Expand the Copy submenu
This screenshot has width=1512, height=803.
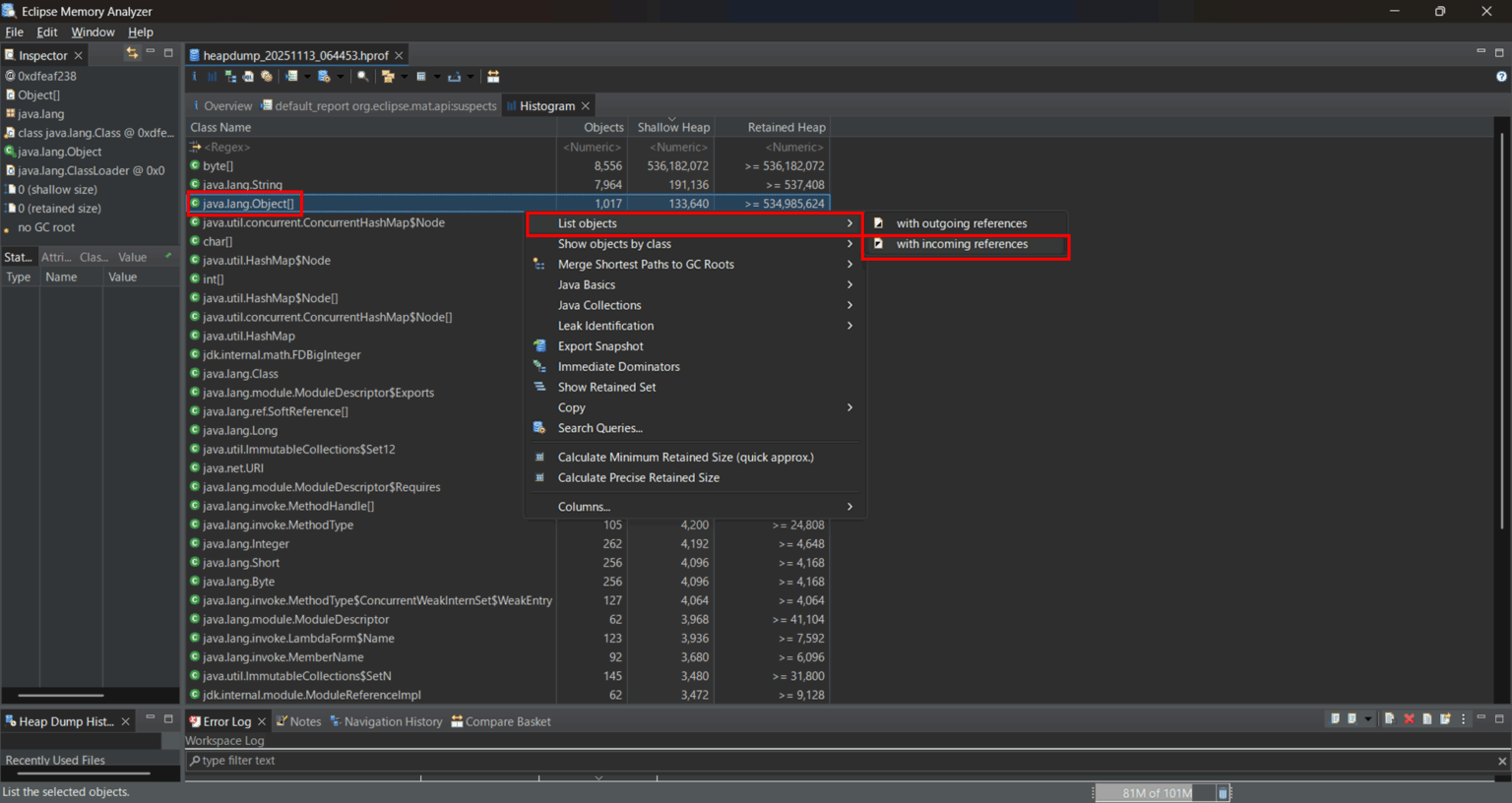[x=571, y=406]
